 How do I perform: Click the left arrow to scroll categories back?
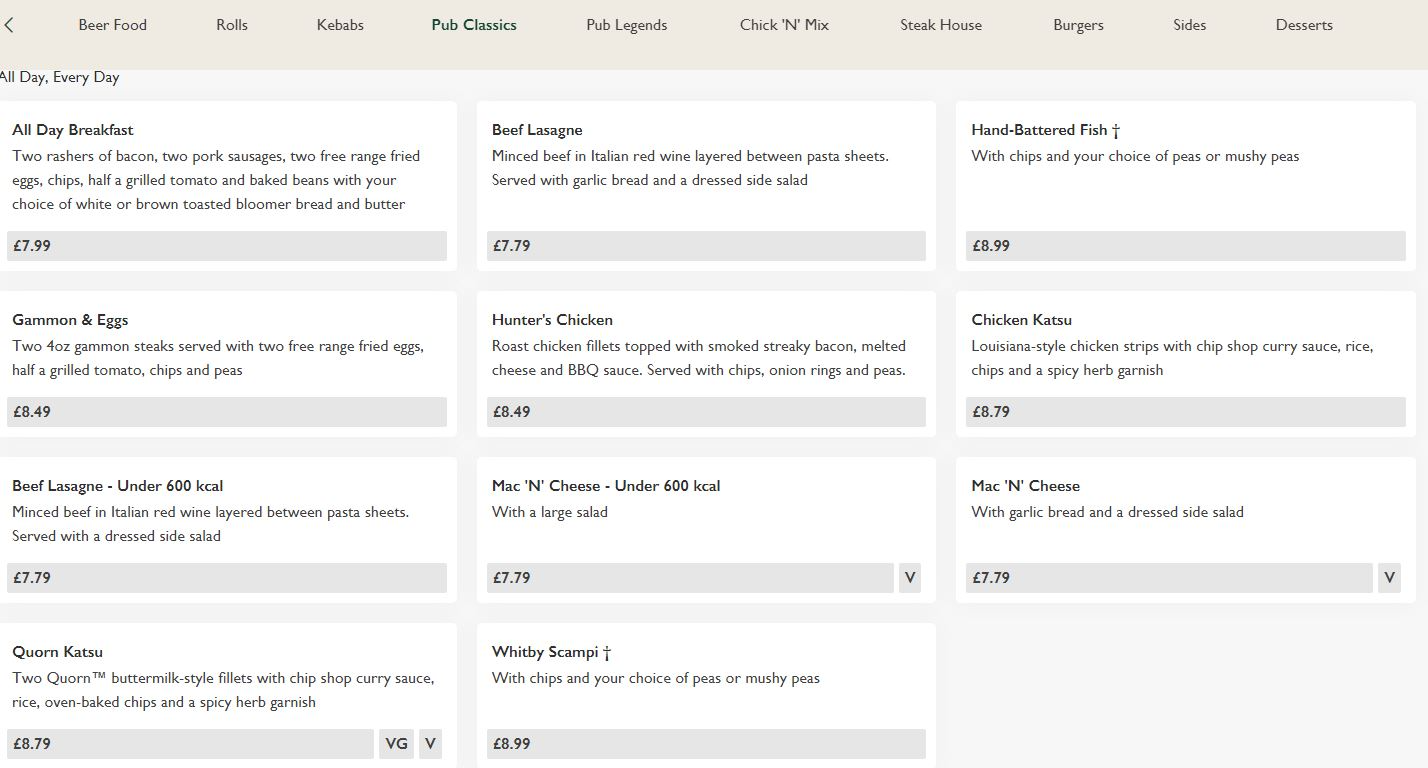(9, 25)
